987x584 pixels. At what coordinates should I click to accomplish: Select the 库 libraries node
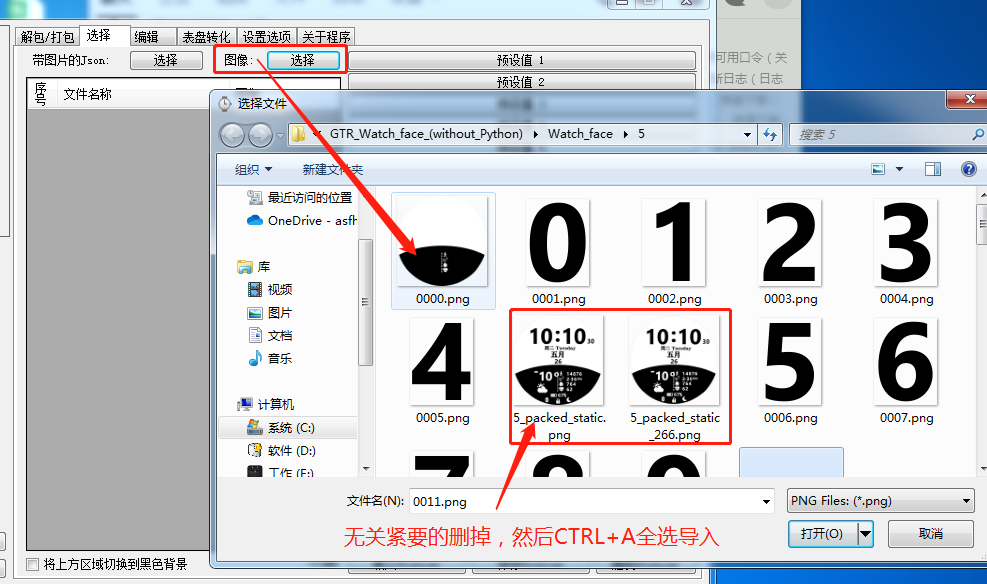[x=254, y=267]
